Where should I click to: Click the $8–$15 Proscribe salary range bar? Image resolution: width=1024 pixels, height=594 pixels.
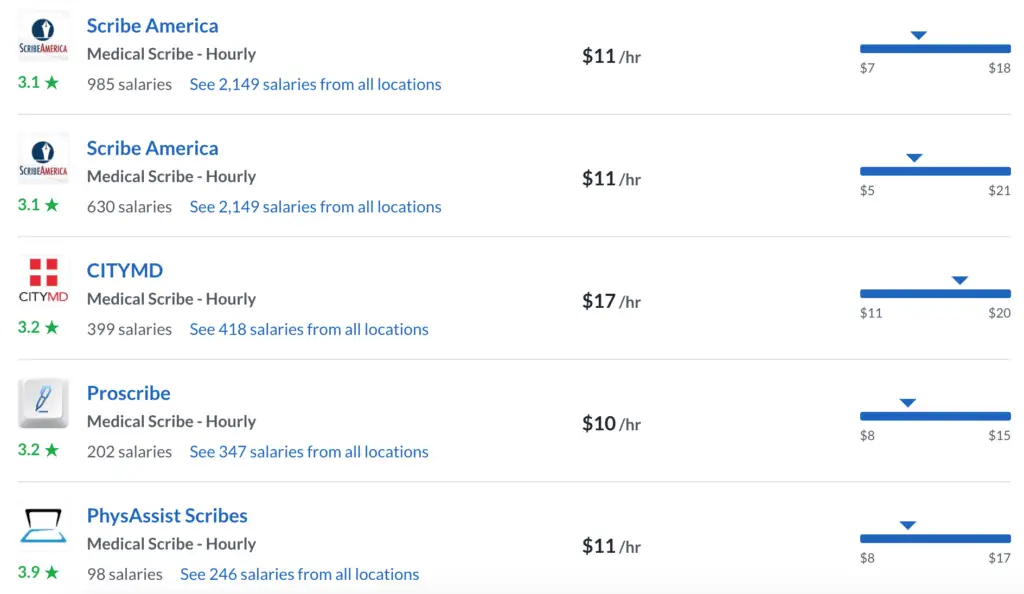pos(935,416)
